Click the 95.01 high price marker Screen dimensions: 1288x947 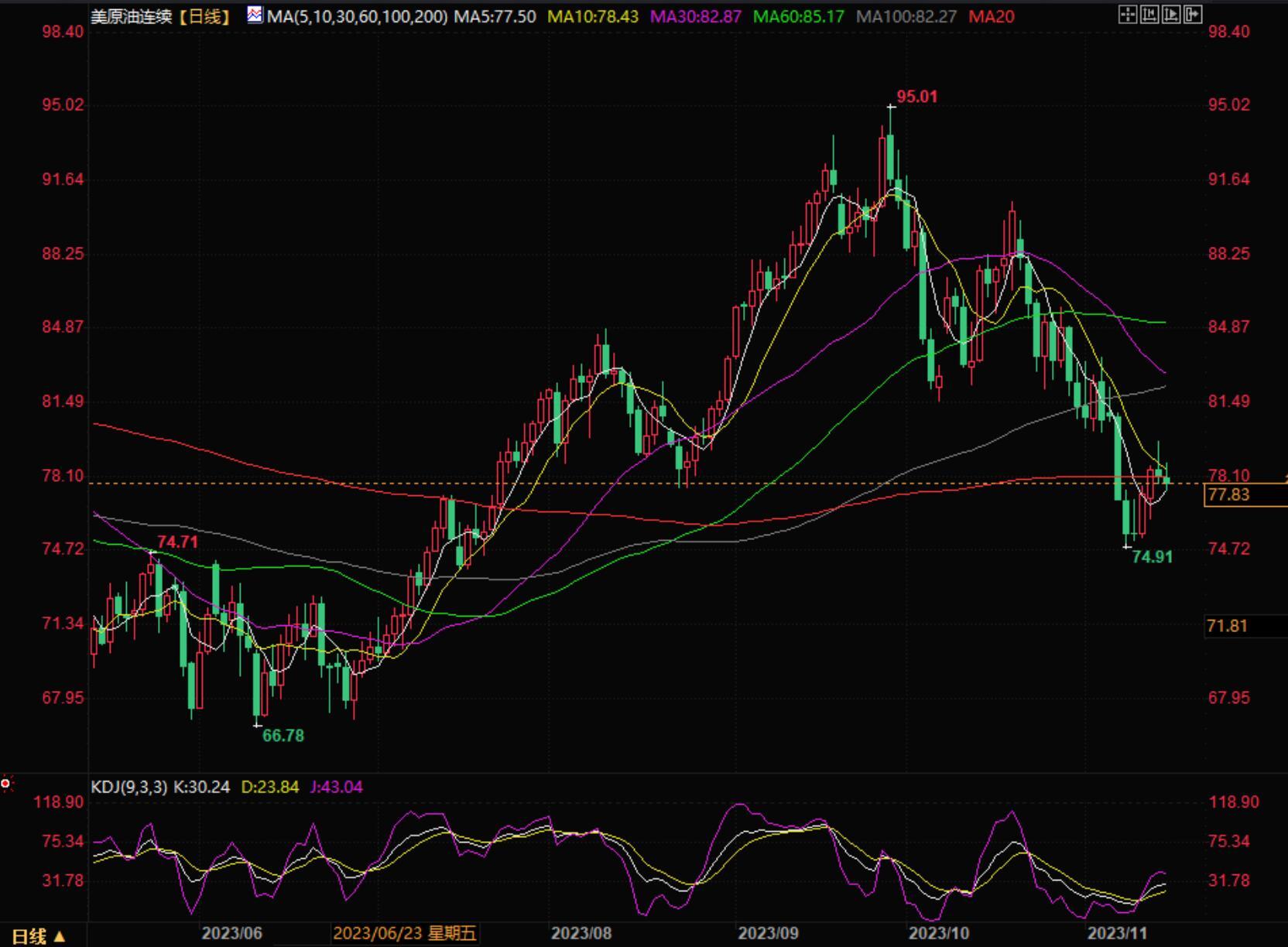click(x=916, y=97)
